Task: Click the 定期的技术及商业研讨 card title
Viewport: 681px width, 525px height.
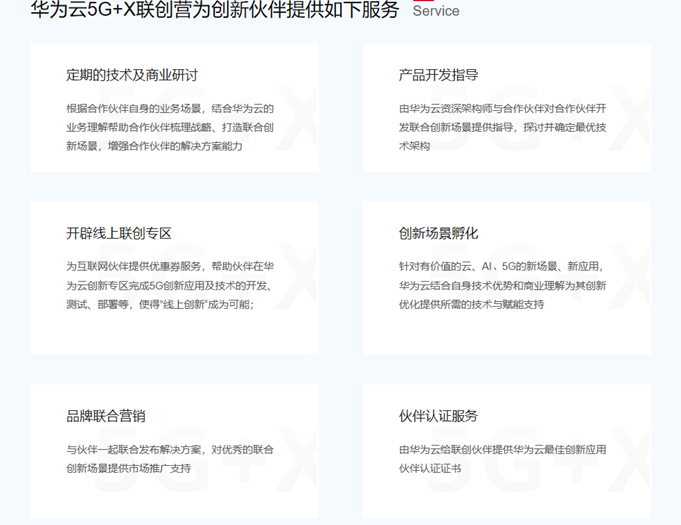Action: click(x=132, y=75)
